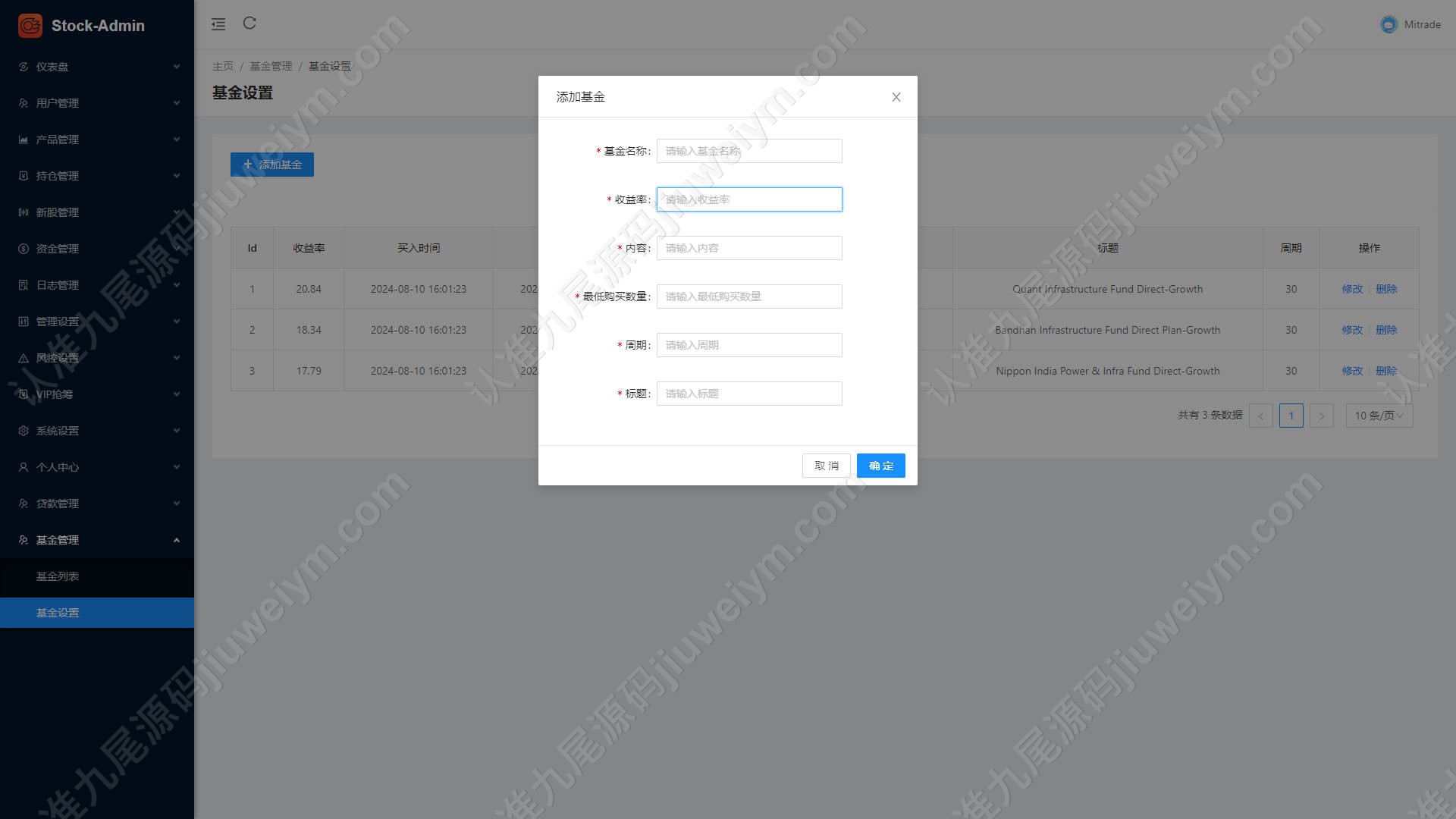Open the Mitrade user avatar
The width and height of the screenshot is (1456, 819).
click(x=1389, y=25)
